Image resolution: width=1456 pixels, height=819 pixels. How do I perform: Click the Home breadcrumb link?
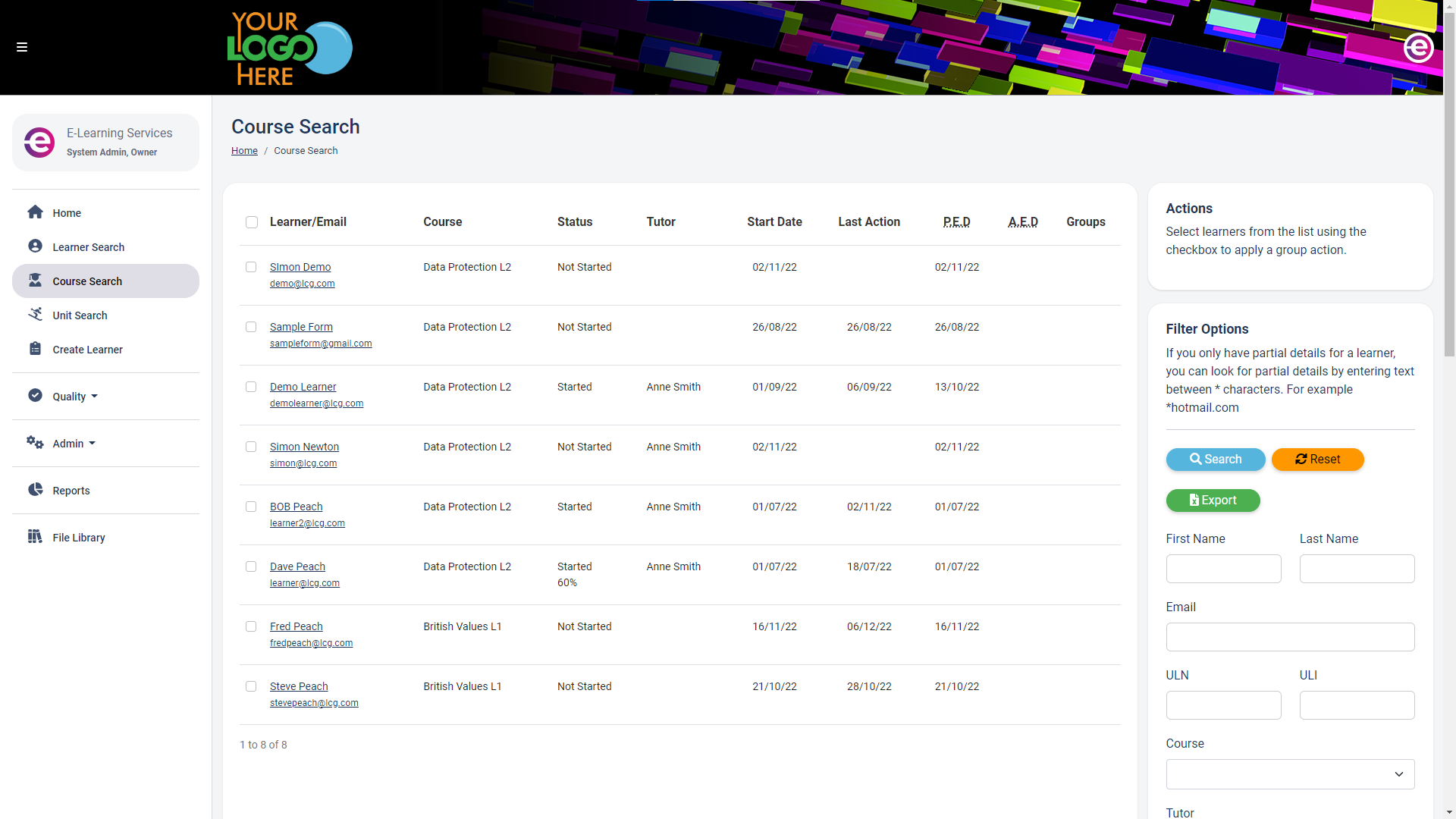pyautogui.click(x=244, y=151)
